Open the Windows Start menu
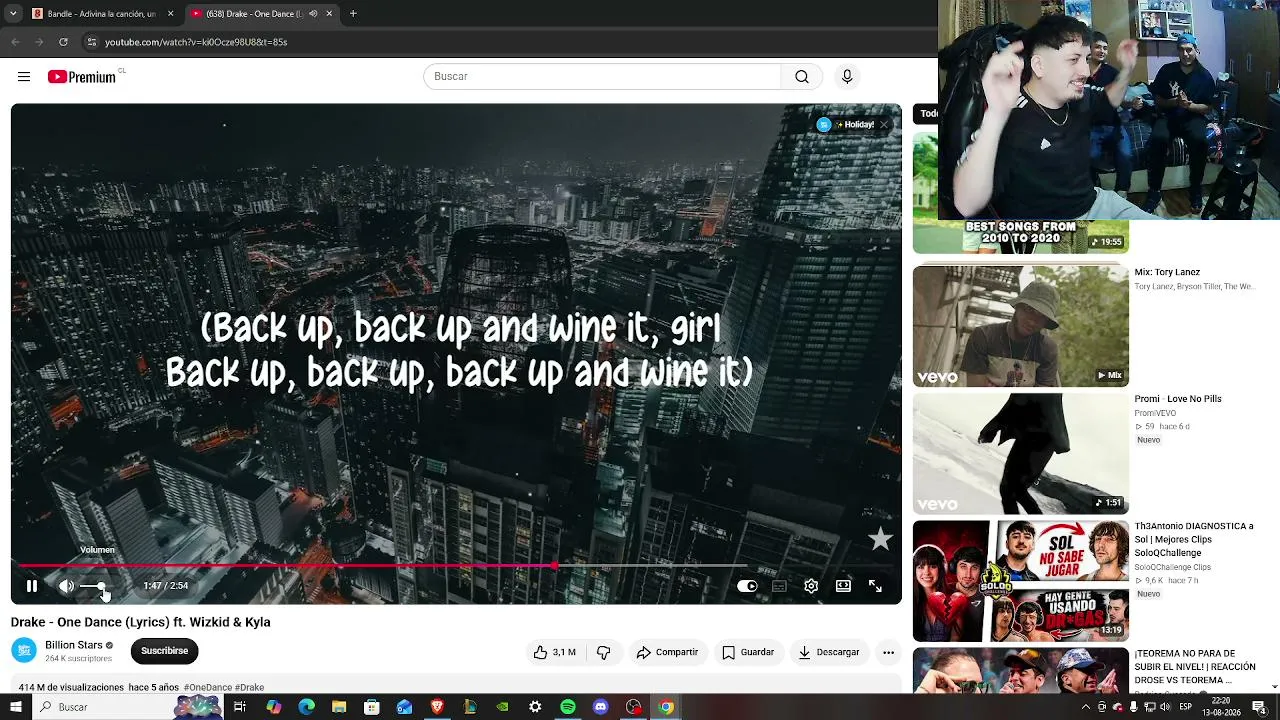This screenshot has height=720, width=1280. point(17,707)
